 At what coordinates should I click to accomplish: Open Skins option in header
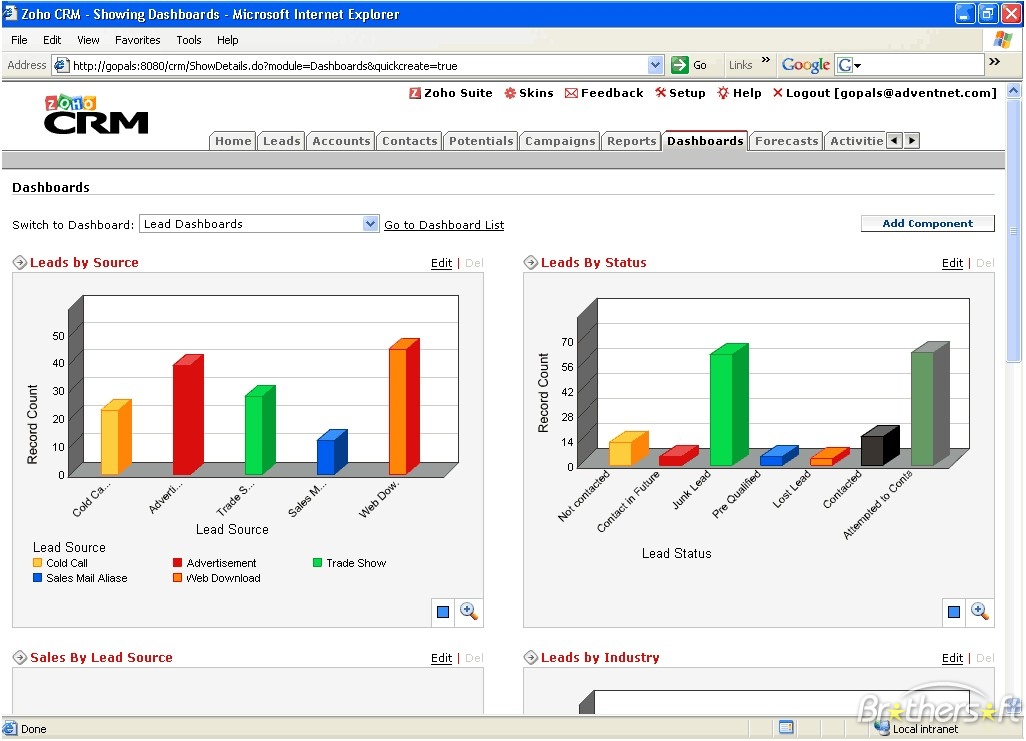529,94
